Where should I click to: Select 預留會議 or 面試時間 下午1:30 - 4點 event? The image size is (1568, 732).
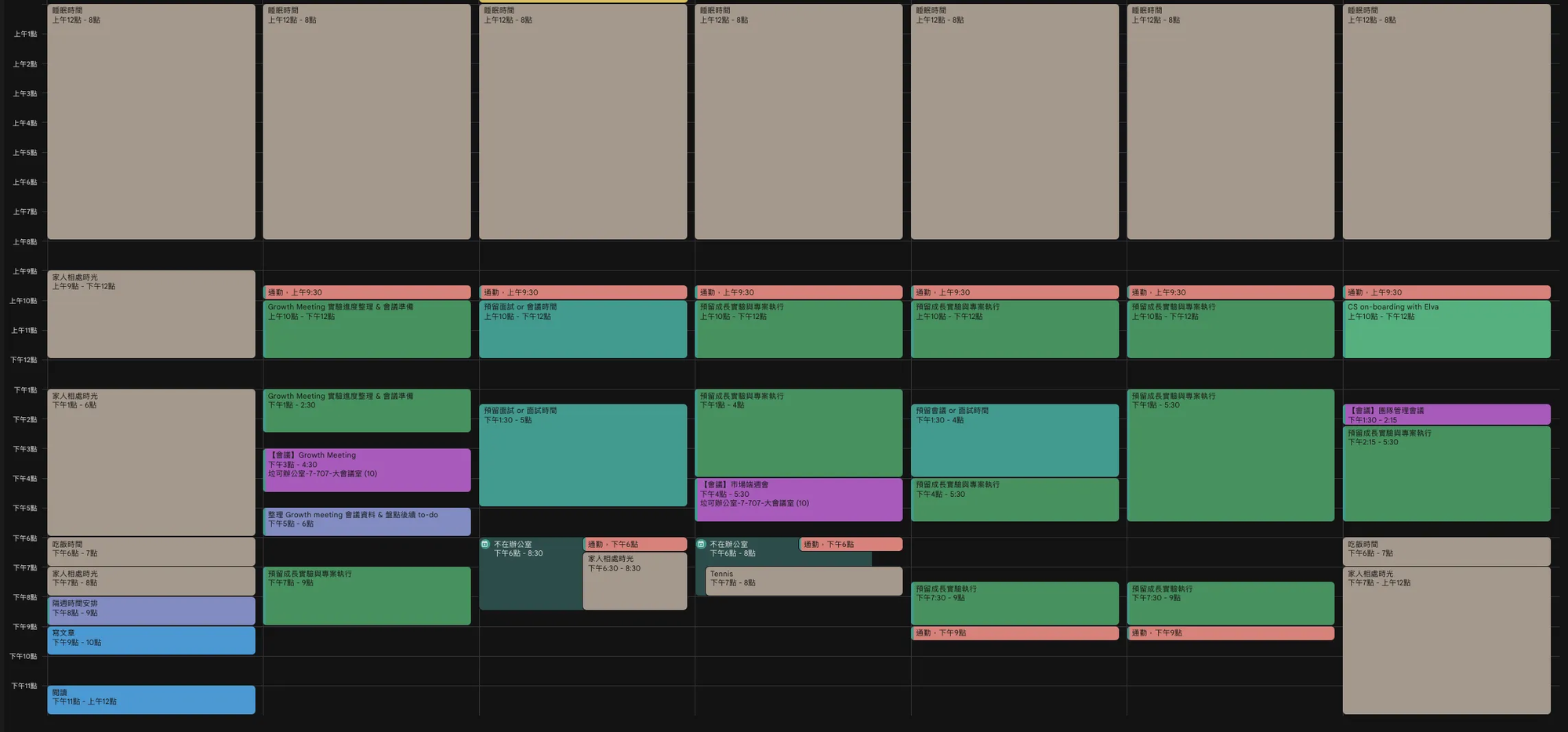[1014, 440]
